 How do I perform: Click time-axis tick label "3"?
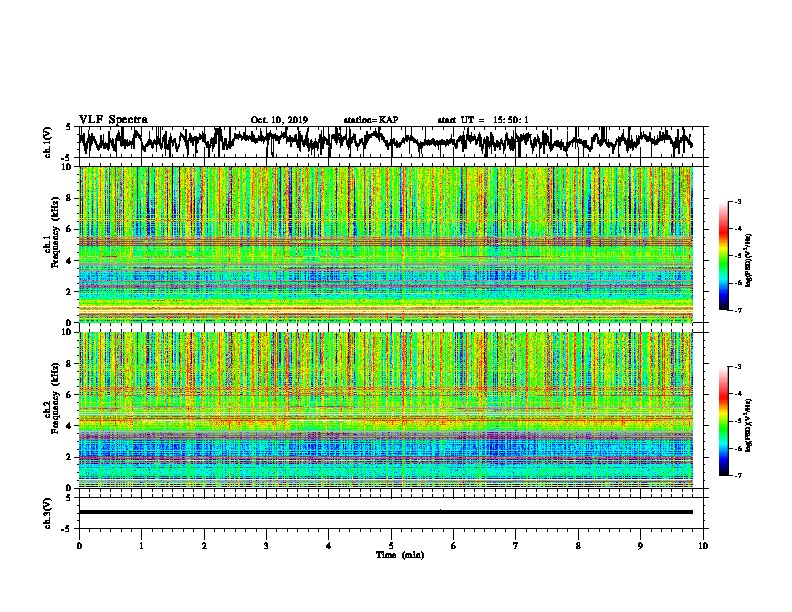pos(266,546)
